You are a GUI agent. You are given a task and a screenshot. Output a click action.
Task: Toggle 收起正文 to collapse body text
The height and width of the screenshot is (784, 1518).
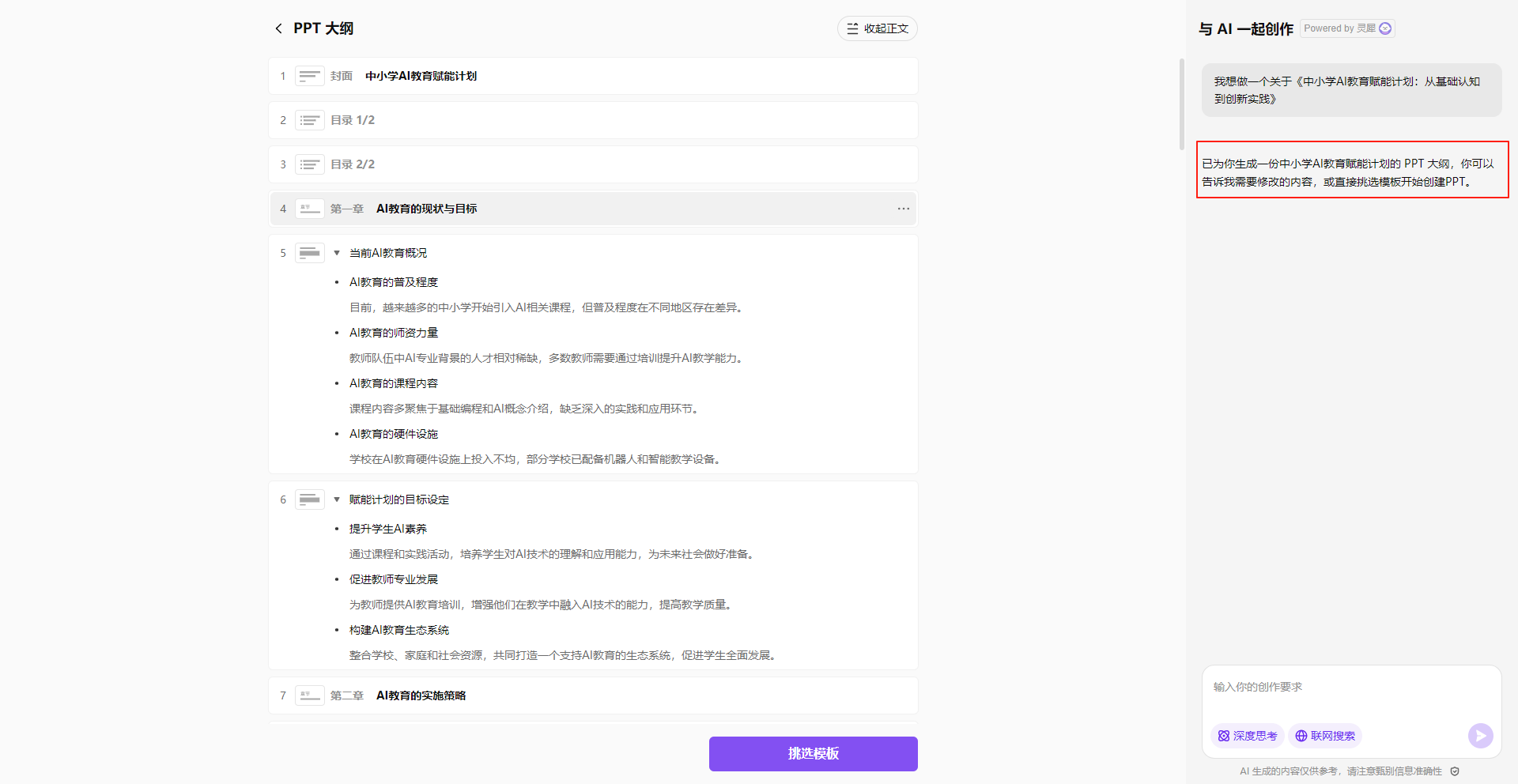tap(877, 28)
